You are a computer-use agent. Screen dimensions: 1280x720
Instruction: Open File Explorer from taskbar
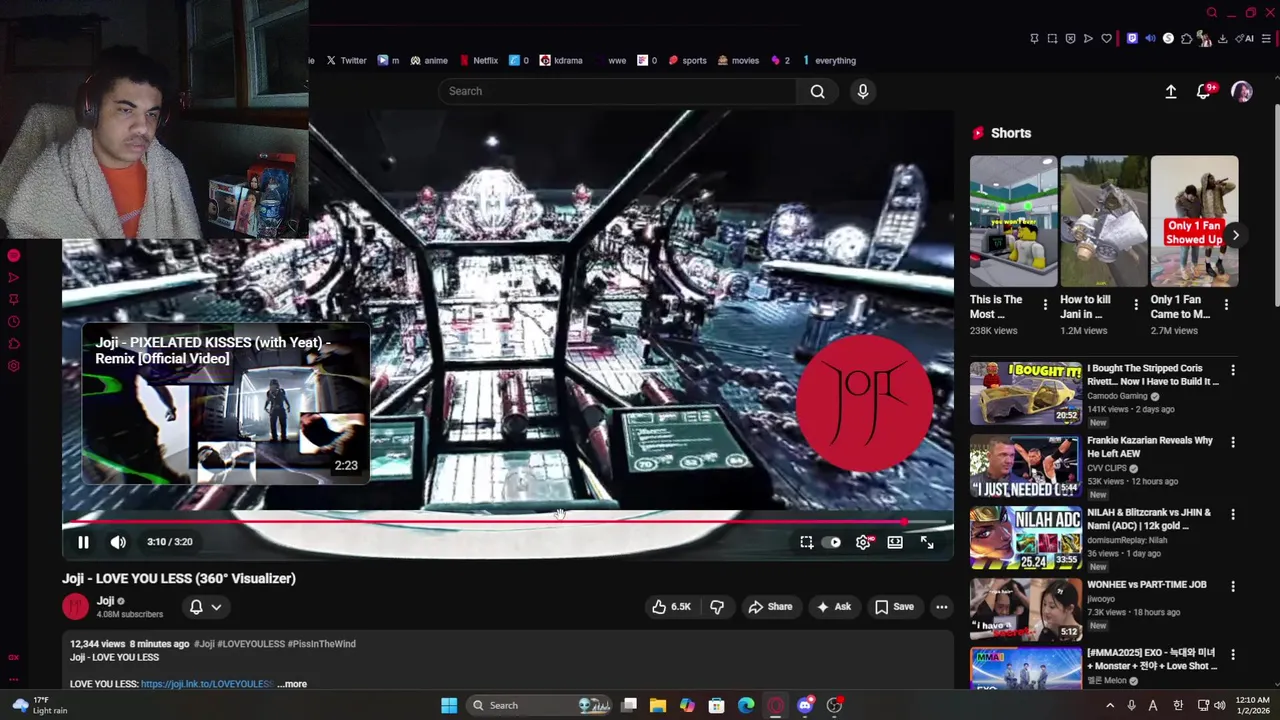(657, 706)
